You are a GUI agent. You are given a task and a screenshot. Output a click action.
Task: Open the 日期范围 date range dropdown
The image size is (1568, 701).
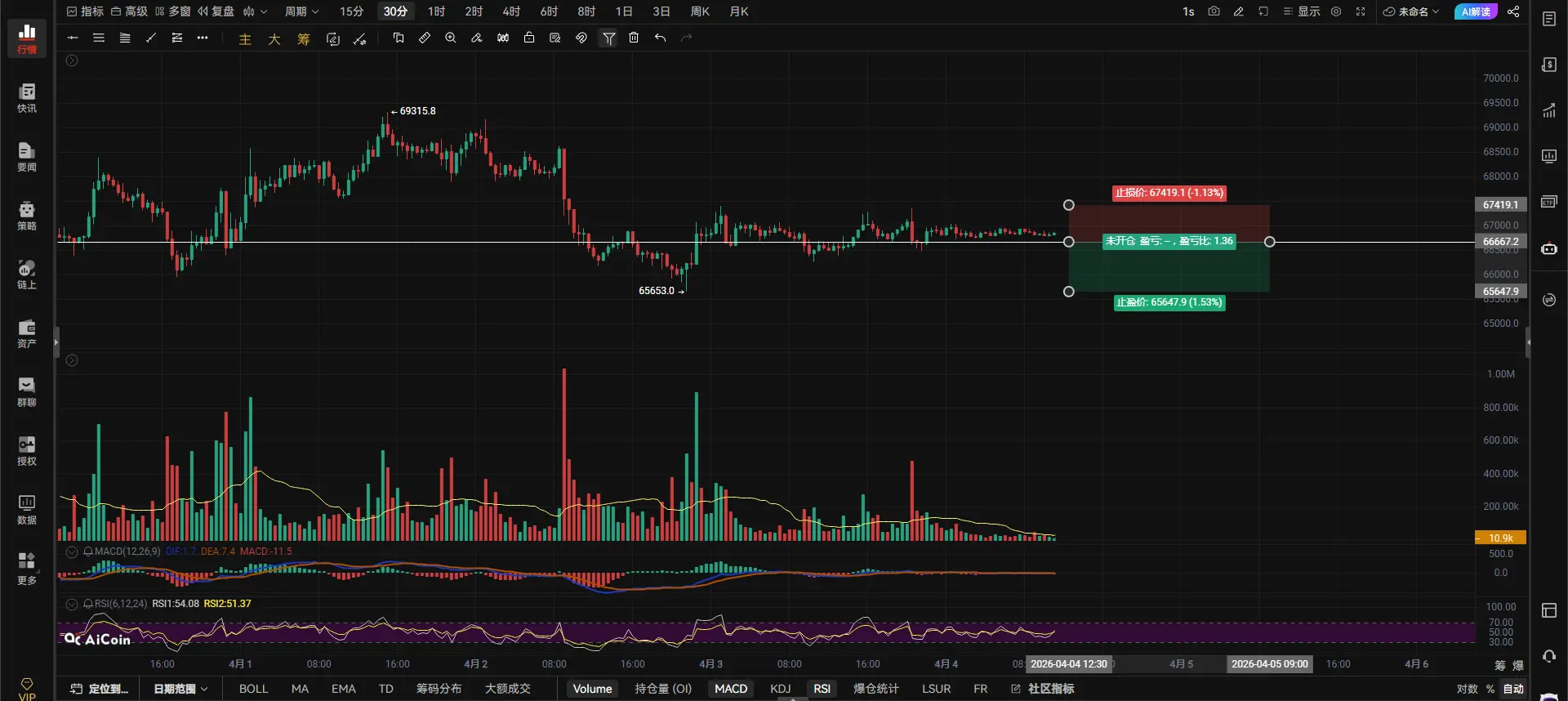pos(180,689)
